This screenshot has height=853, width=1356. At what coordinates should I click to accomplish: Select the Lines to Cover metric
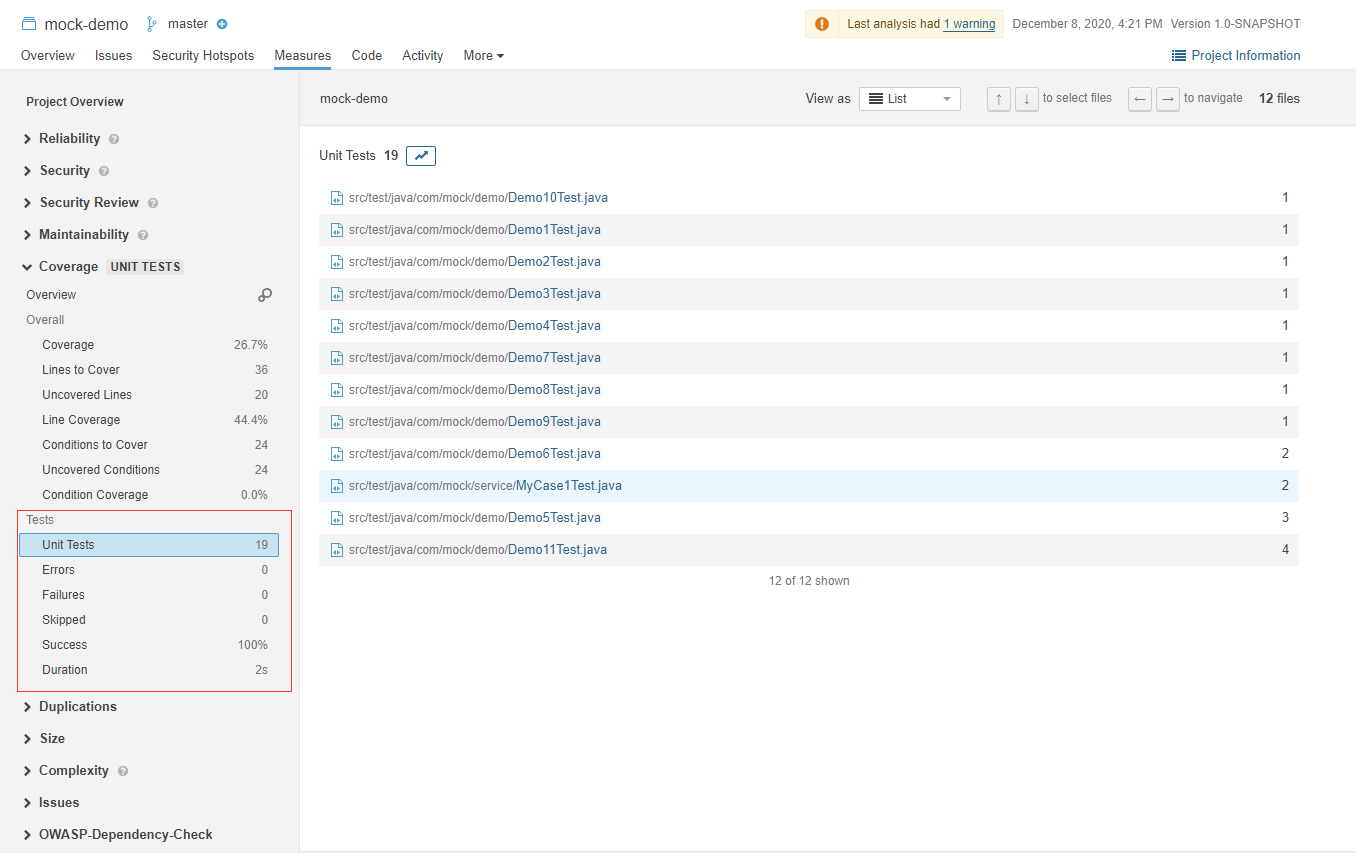(149, 370)
